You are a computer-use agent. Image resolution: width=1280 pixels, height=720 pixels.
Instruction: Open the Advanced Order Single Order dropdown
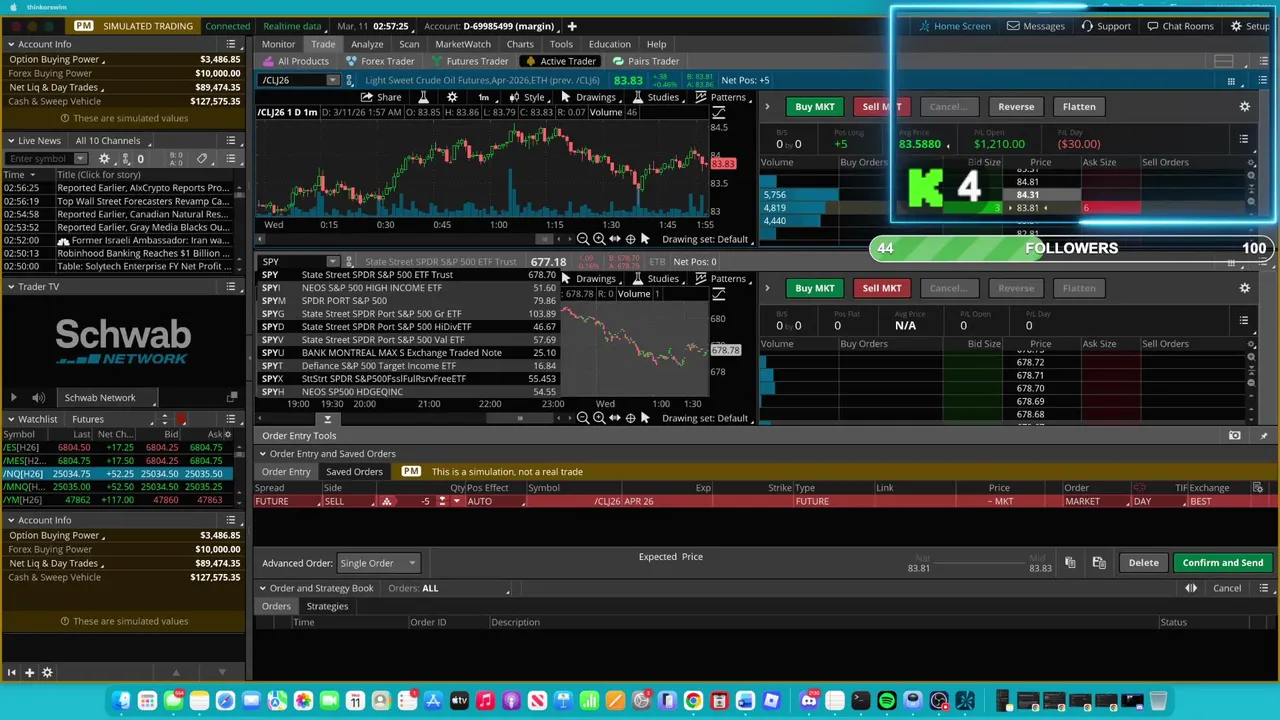click(x=378, y=563)
